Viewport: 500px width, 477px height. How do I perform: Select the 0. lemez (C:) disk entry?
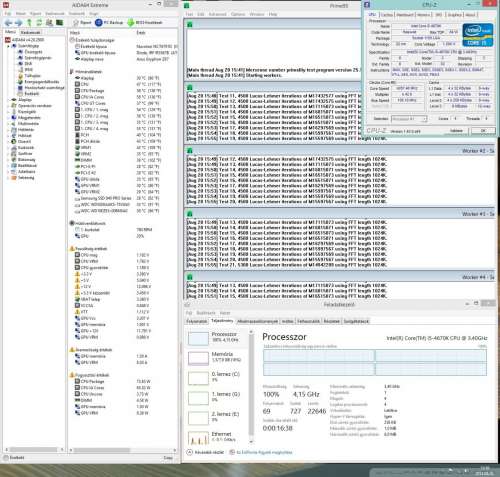(217, 378)
